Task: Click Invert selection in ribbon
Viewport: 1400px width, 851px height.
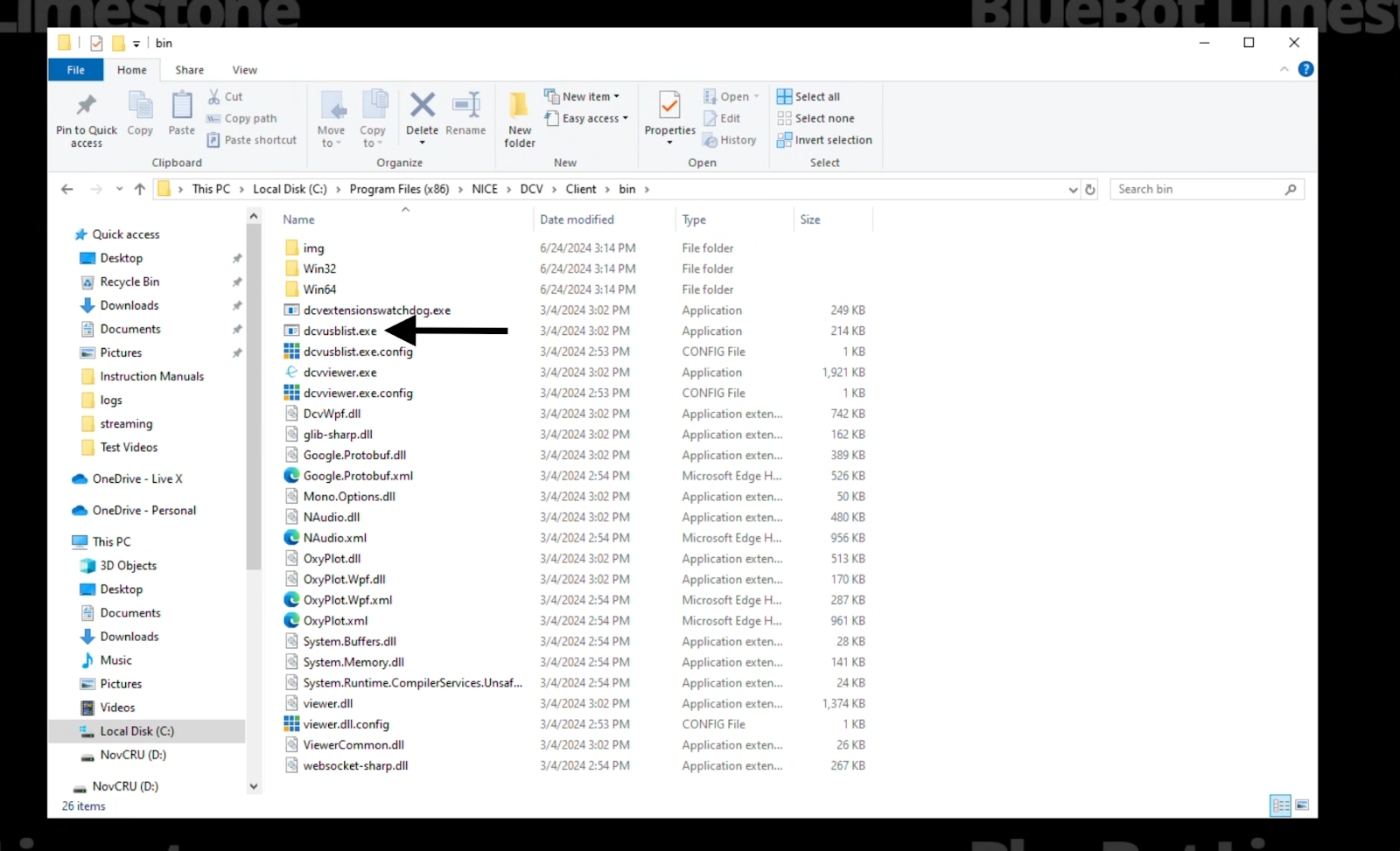Action: pyautogui.click(x=824, y=140)
